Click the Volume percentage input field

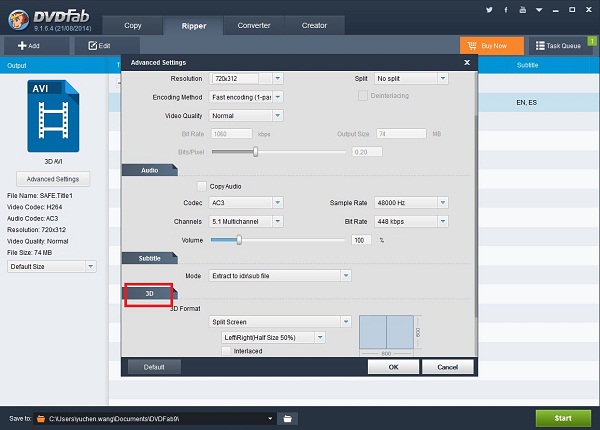pos(361,240)
